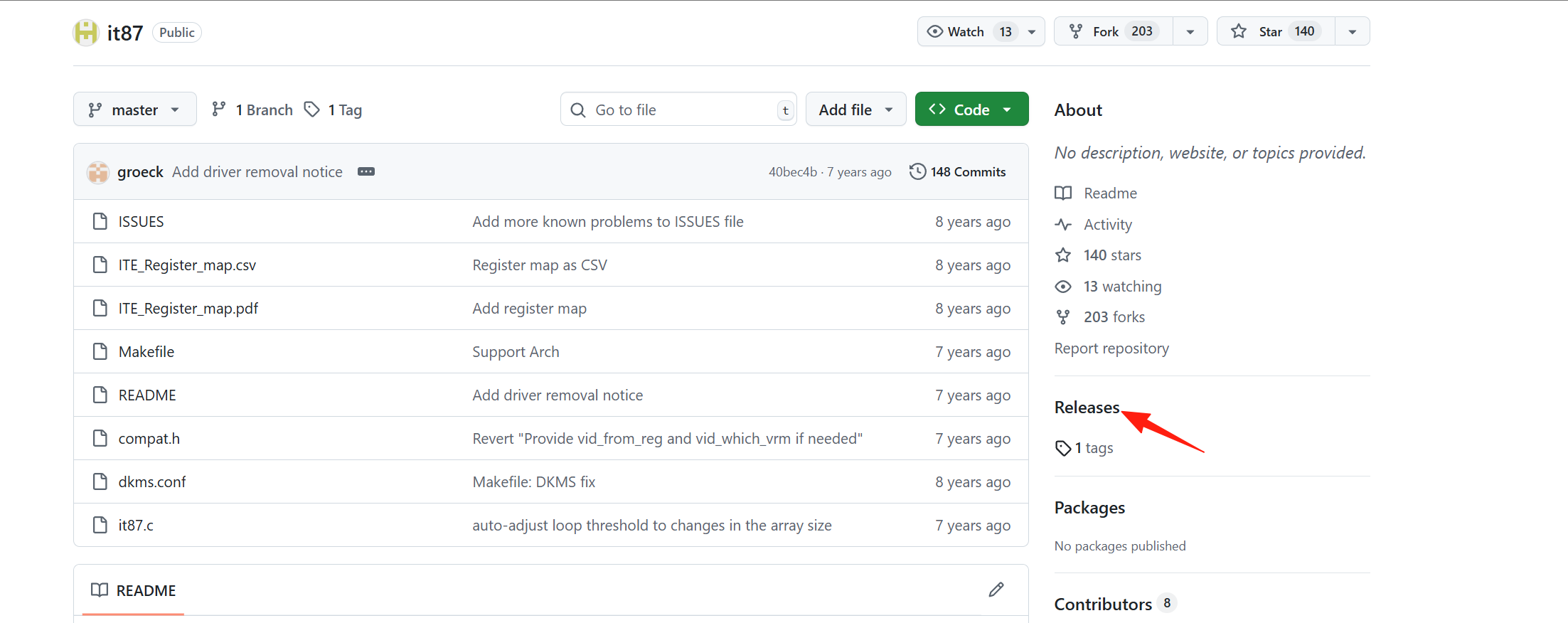The image size is (1568, 623).
Task: Open the Add file dropdown
Action: click(x=855, y=110)
